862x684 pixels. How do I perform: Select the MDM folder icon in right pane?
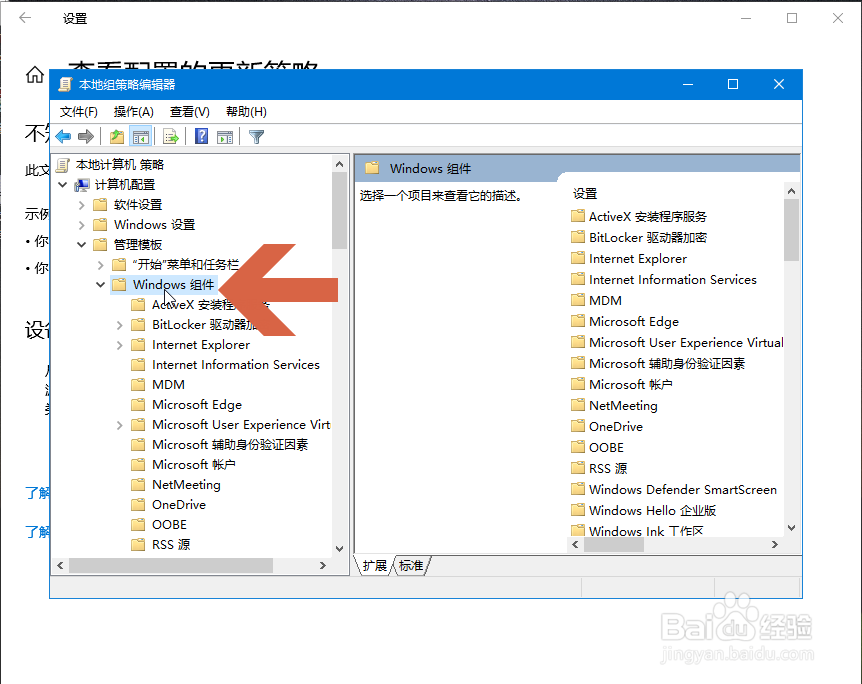click(578, 300)
